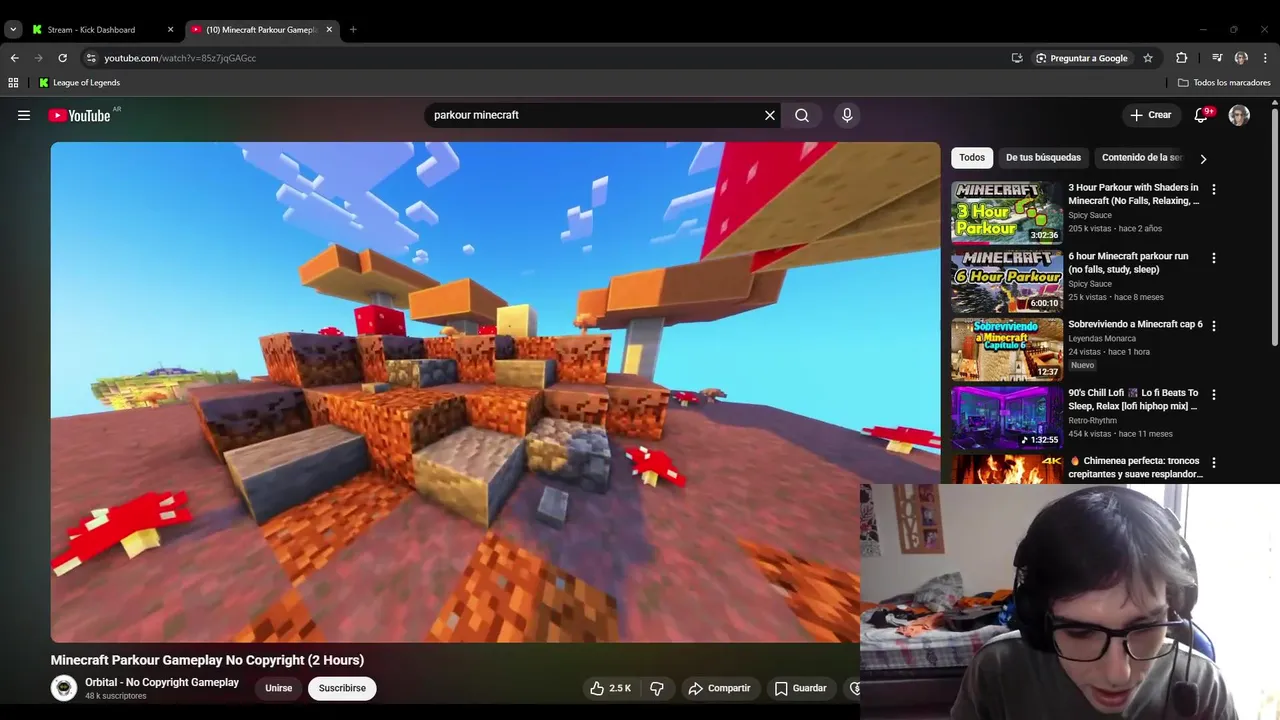Open the YouTube account avatar menu
Viewport: 1280px width, 720px height.
[1239, 115]
